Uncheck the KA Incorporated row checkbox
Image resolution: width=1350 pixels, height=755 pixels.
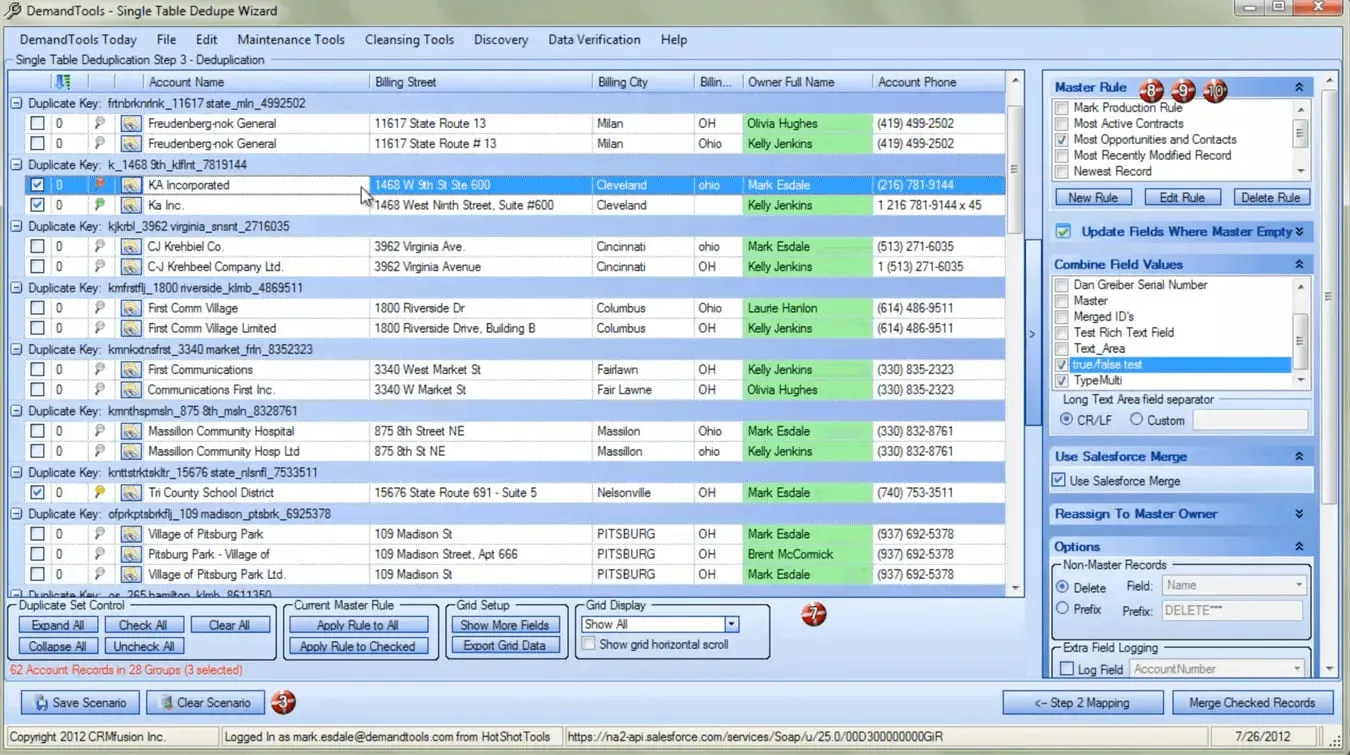(37, 185)
